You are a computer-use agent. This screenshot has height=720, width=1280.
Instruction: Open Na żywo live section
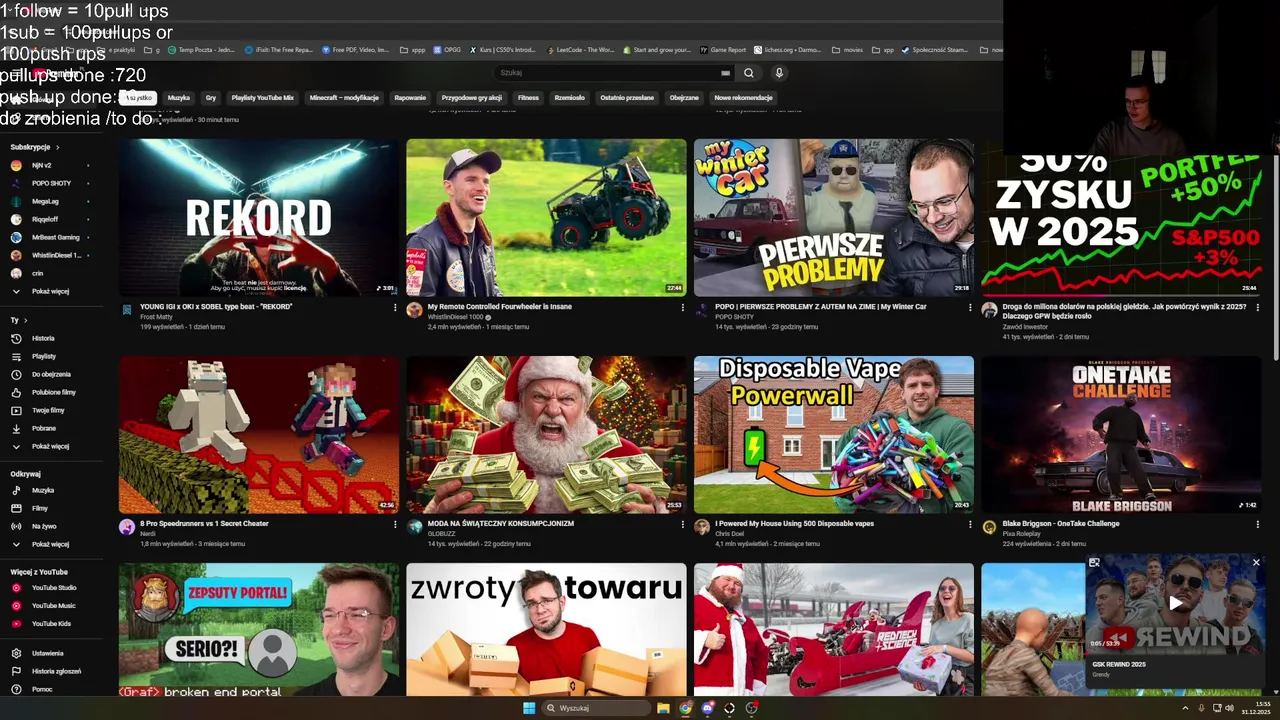pos(44,526)
